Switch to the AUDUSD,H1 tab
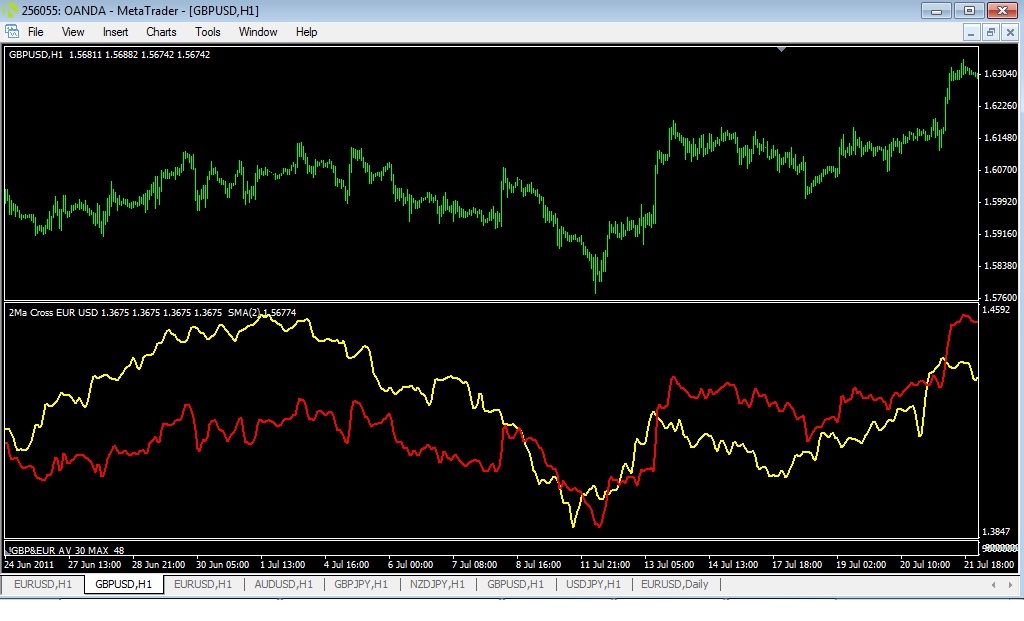This screenshot has width=1024, height=621. 283,584
